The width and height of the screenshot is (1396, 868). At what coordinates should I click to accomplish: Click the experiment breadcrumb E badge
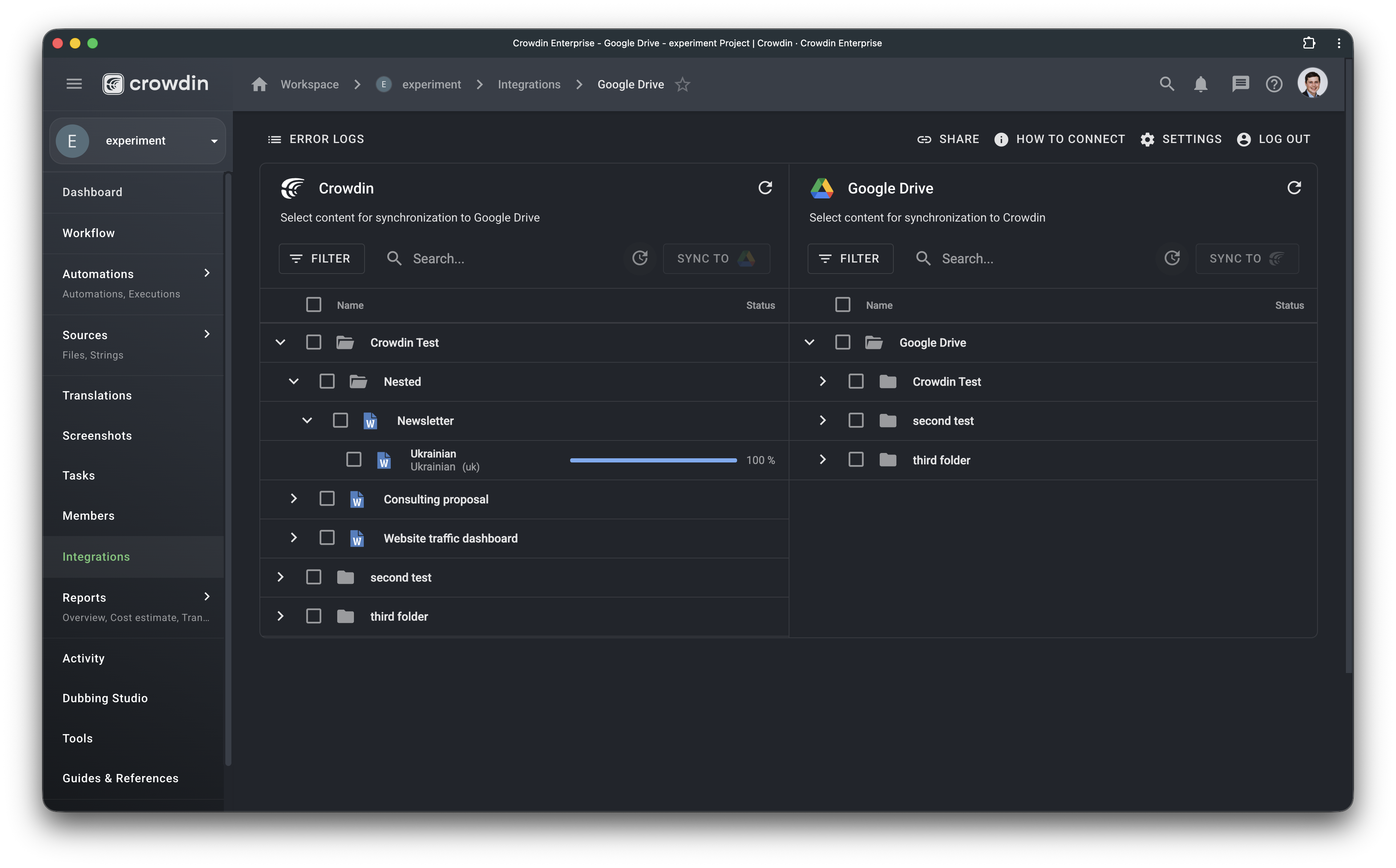(x=384, y=84)
